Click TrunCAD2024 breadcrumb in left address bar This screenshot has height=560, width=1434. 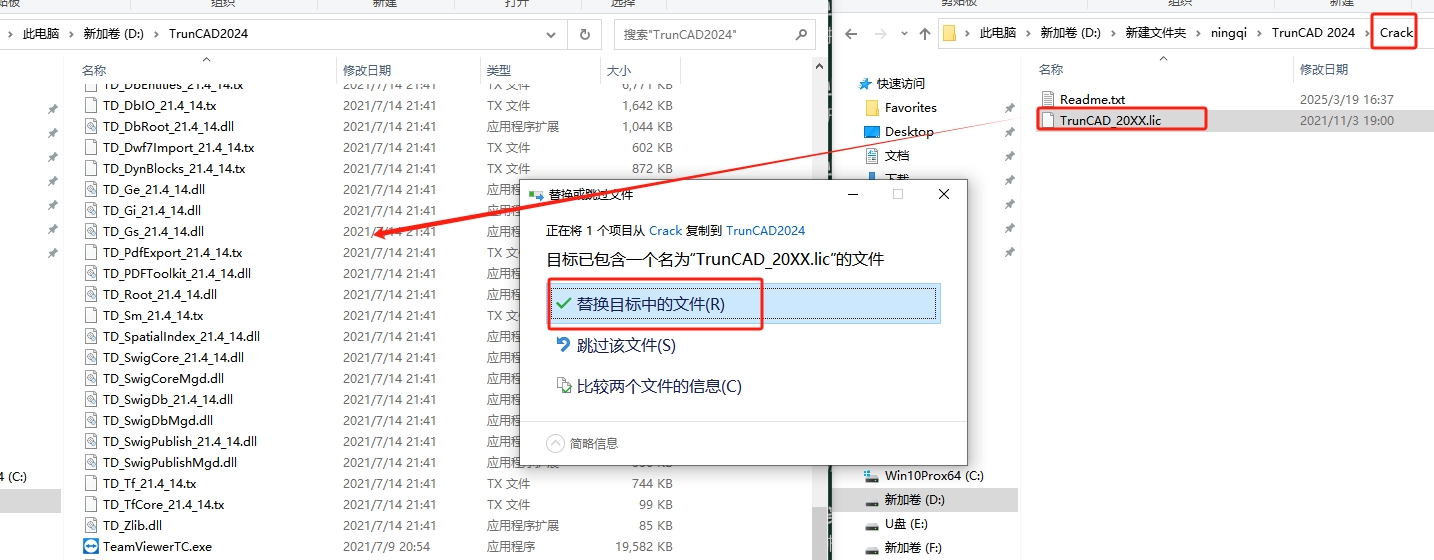tap(208, 33)
